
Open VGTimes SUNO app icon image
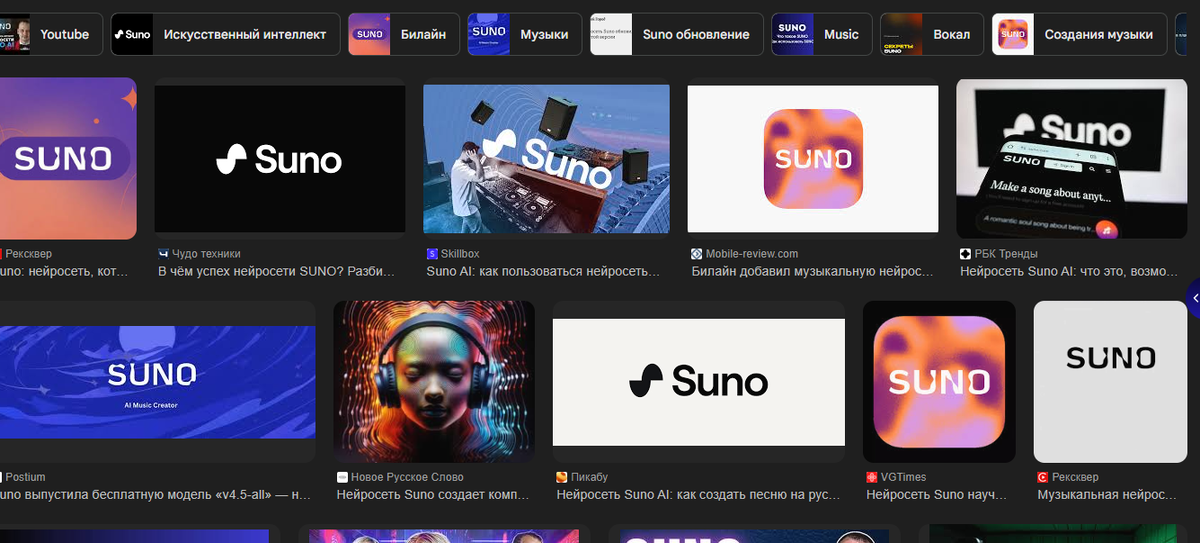(939, 381)
